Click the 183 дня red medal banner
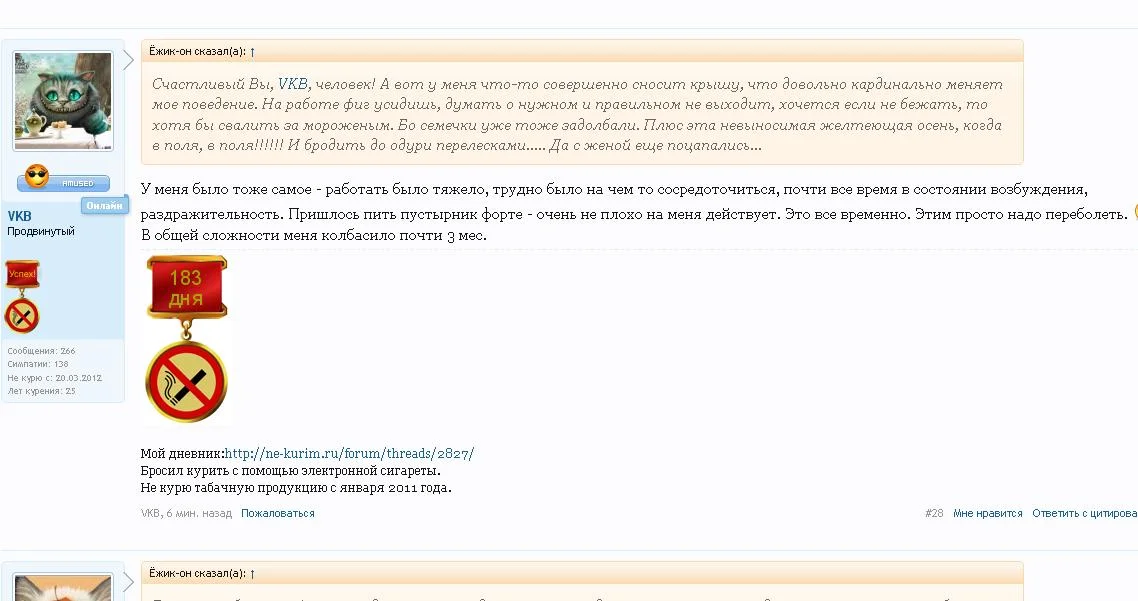The image size is (1138, 601). point(187,287)
